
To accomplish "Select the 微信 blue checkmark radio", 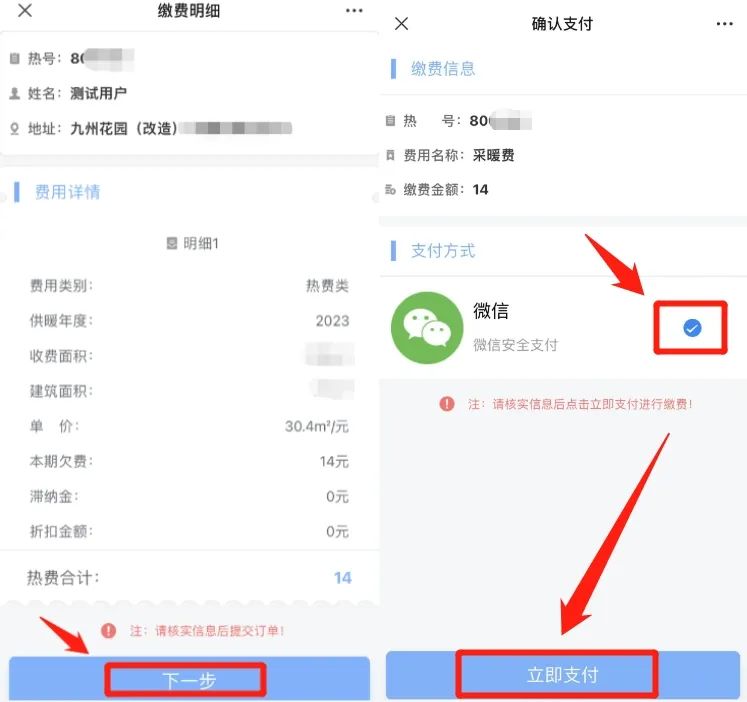I will click(692, 328).
